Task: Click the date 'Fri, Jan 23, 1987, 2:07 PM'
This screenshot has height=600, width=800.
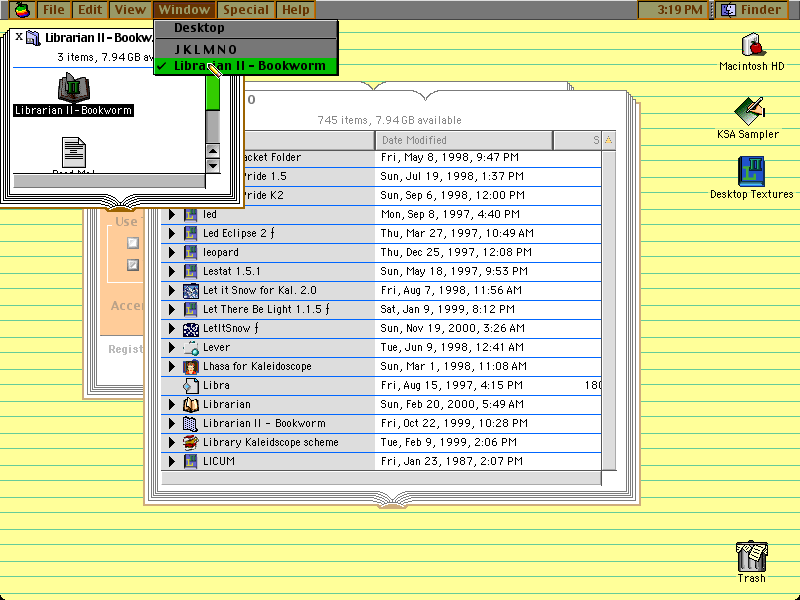Action: (x=452, y=461)
